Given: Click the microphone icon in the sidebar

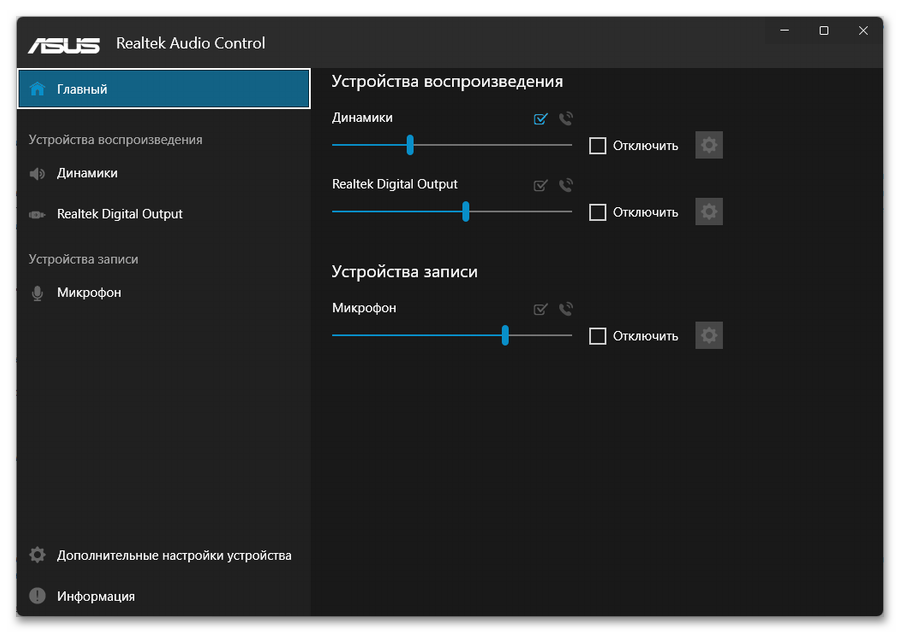Looking at the screenshot, I should click(x=37, y=293).
